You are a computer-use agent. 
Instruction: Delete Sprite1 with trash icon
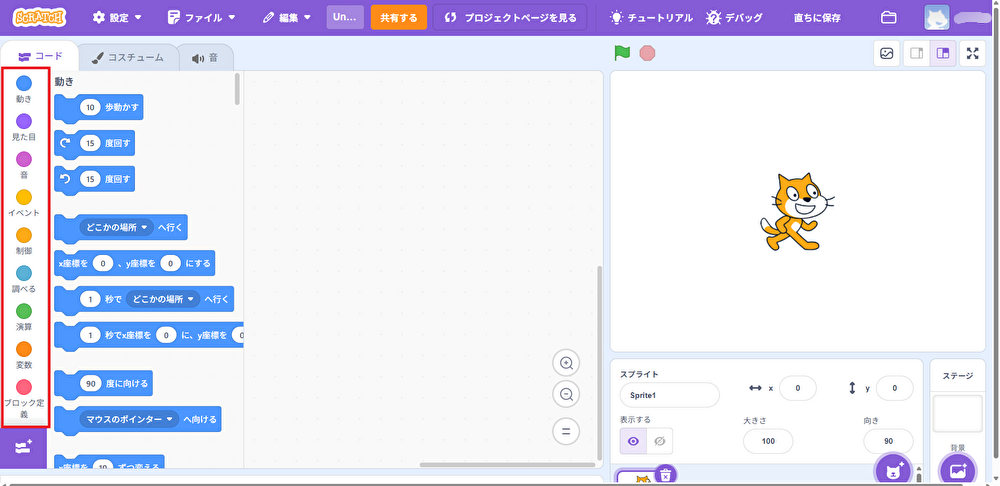665,475
